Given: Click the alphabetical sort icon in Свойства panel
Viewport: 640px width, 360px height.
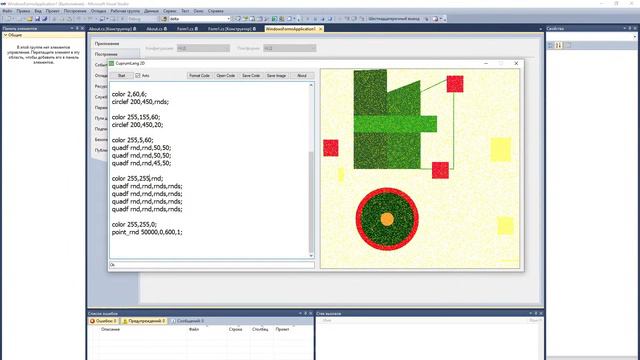Looking at the screenshot, I should (x=559, y=45).
